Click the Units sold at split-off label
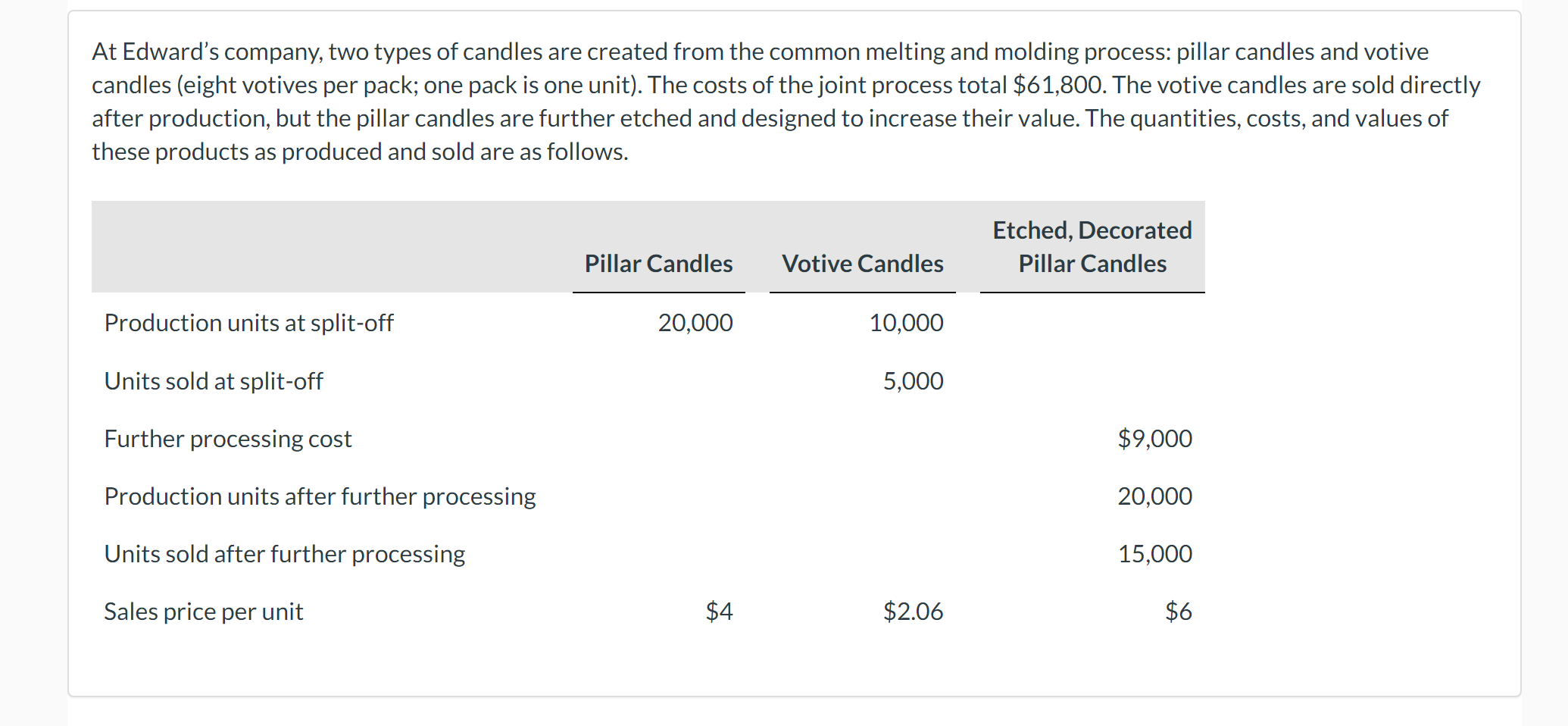1568x726 pixels. point(214,381)
